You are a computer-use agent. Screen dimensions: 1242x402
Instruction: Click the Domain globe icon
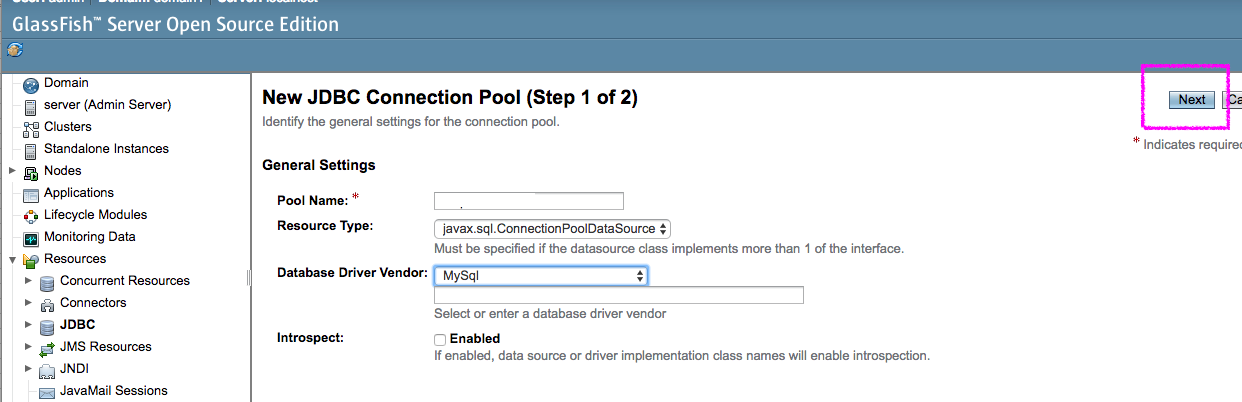coord(30,85)
